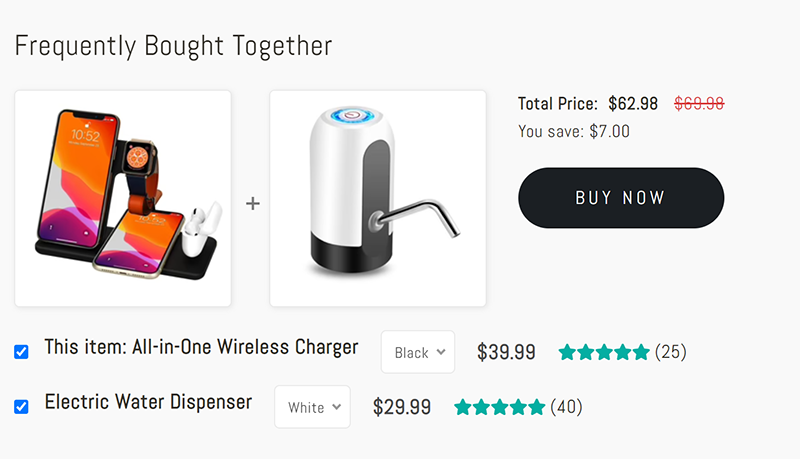Click the Total Price $62.98 amount

tap(633, 104)
